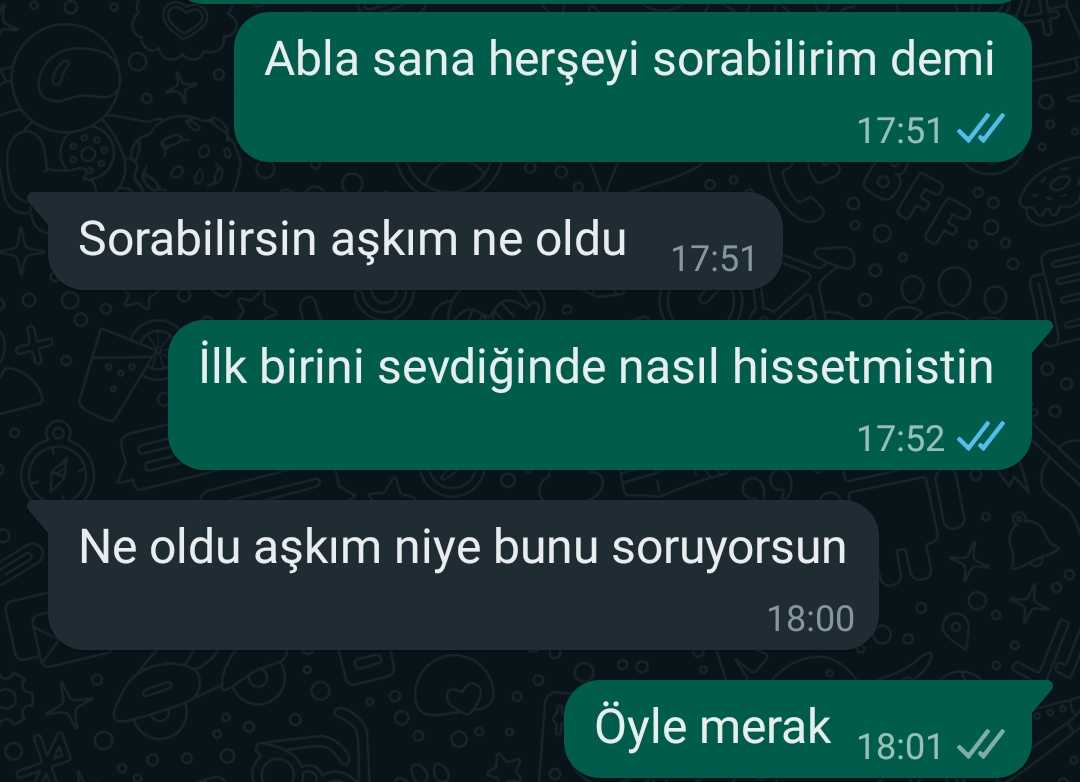Viewport: 1080px width, 782px height.
Task: Click the 18:00 timestamp
Action: (x=811, y=618)
